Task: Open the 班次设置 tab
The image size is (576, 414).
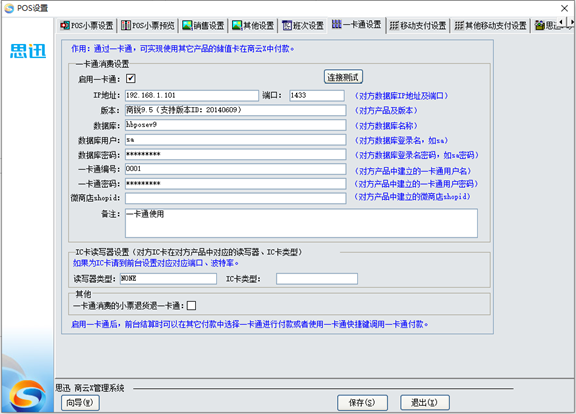Action: click(303, 25)
